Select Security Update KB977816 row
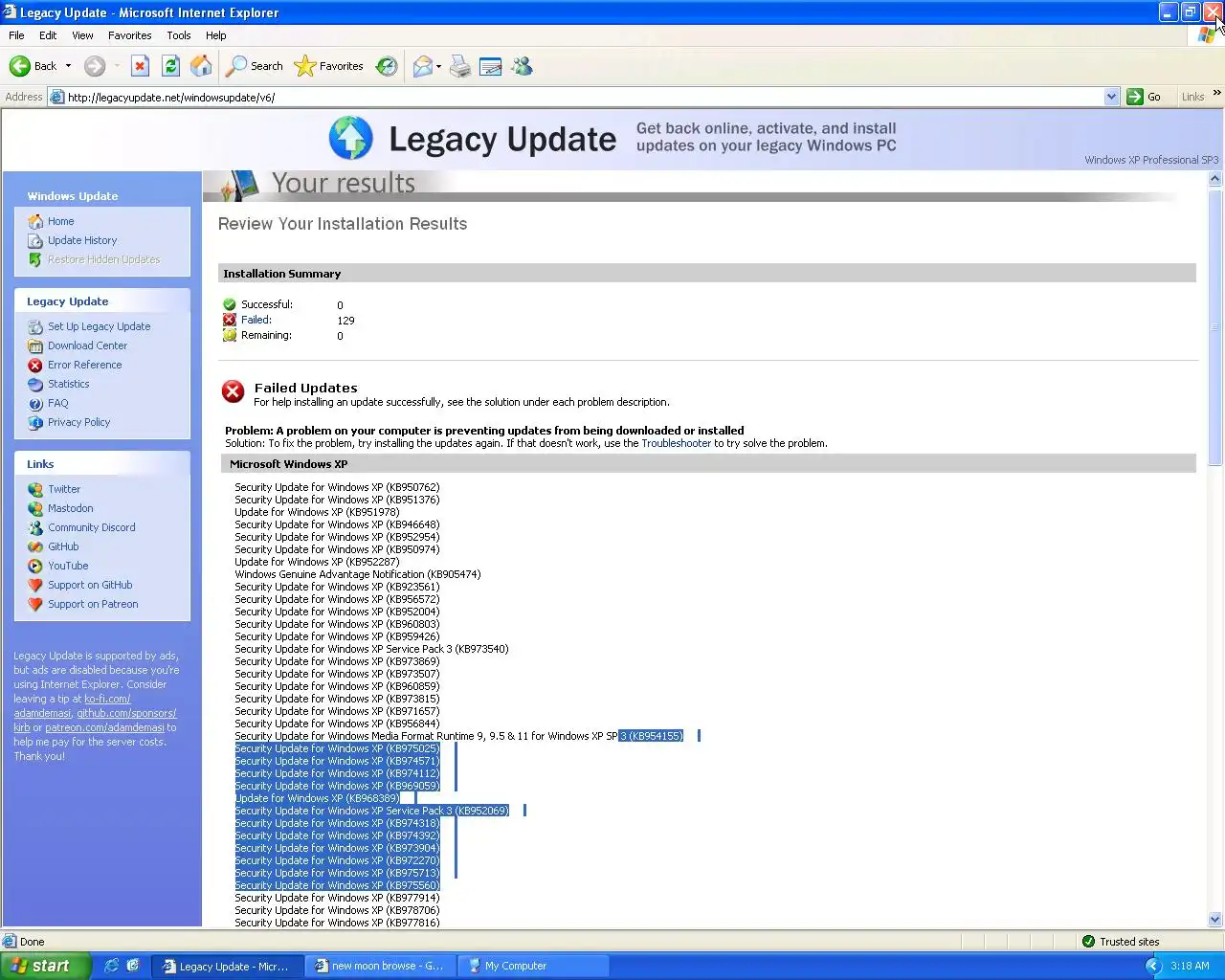1225x980 pixels. pyautogui.click(x=337, y=923)
